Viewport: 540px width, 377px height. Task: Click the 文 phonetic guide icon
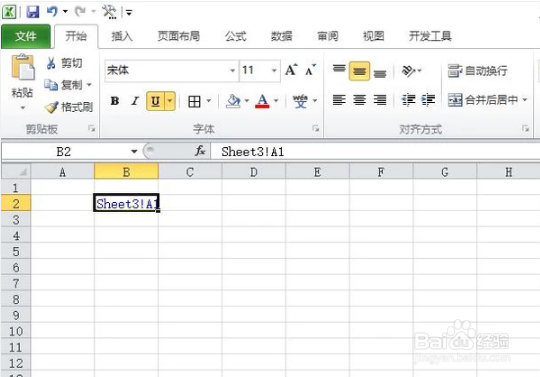pos(300,101)
